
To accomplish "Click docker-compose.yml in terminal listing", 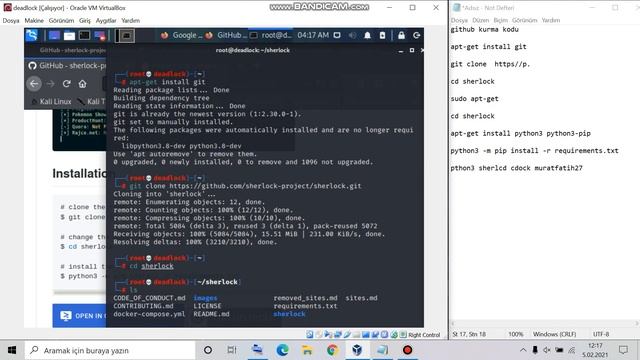I will (x=149, y=314).
